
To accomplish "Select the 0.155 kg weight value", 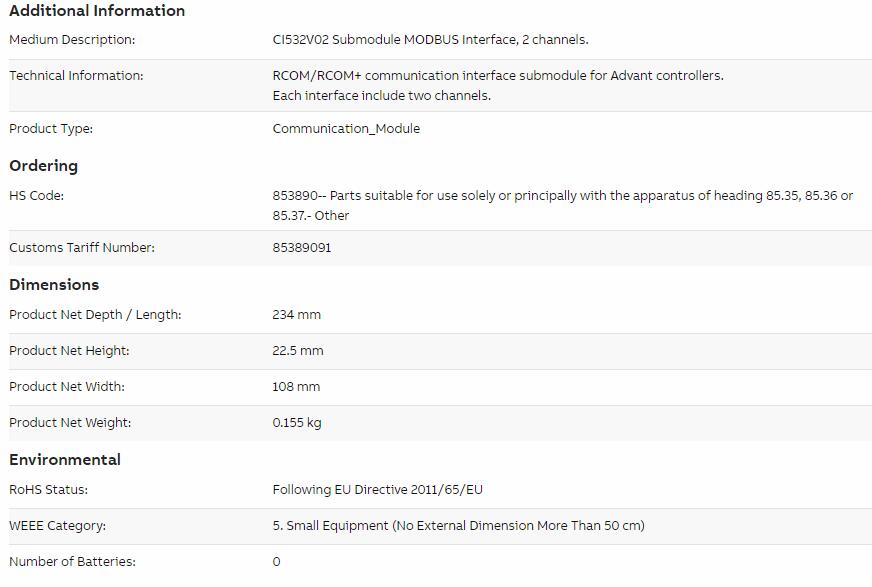I will pos(297,422).
